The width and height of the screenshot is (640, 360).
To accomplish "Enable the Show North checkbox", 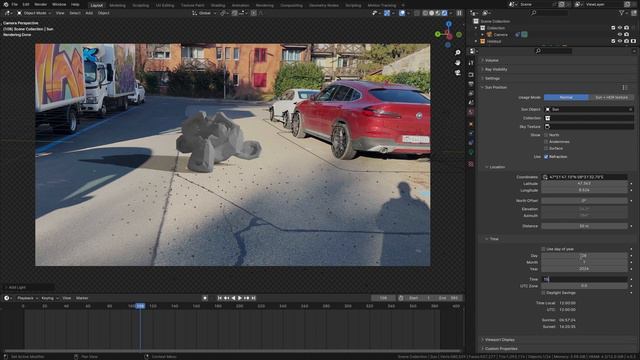I will [546, 135].
